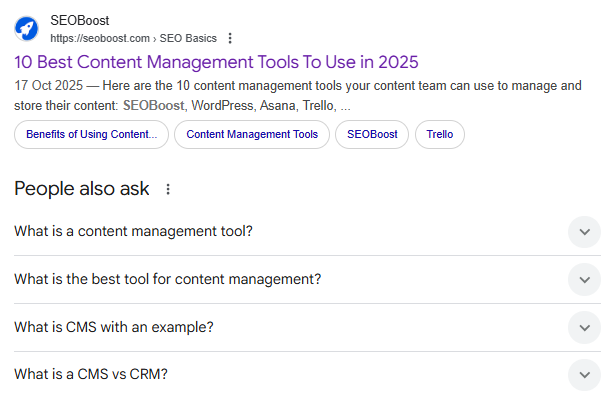Click the SEOBoost rocket favicon

[26, 29]
